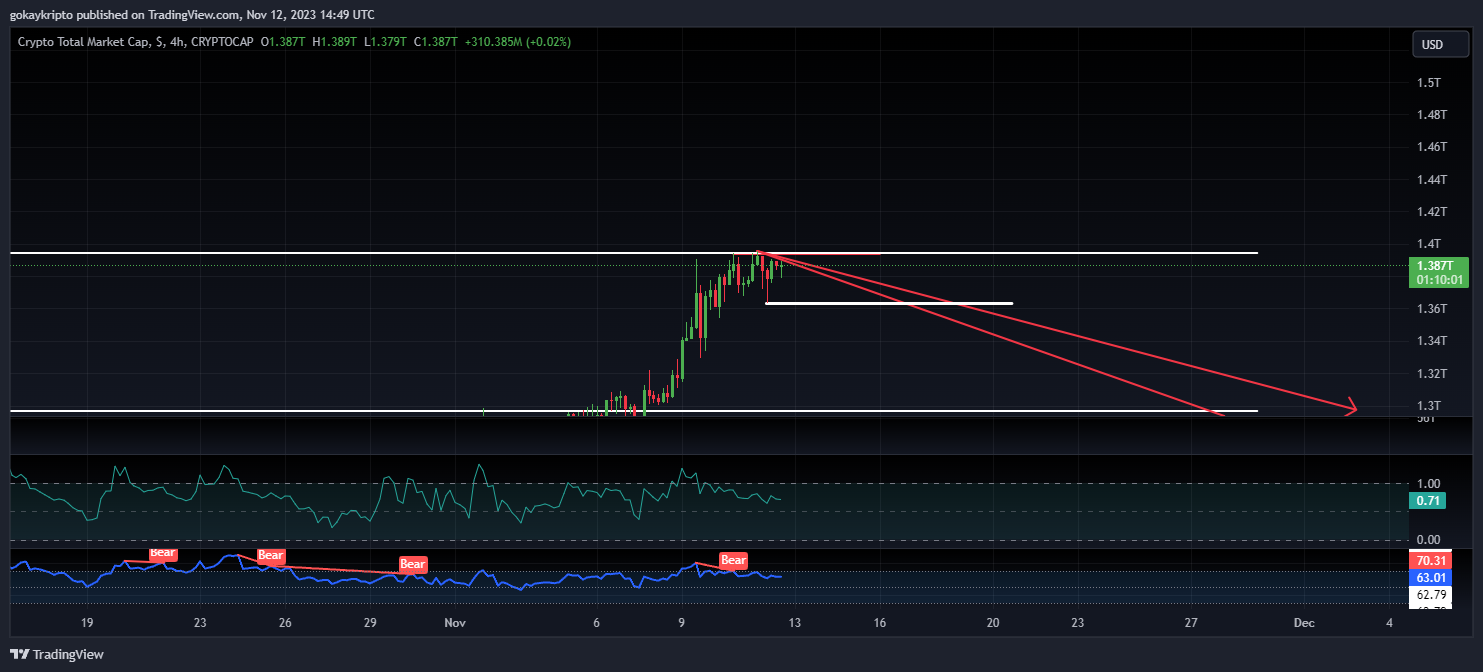Click the 0.00 level on indicator pane
The width and height of the screenshot is (1483, 672).
pos(1427,540)
